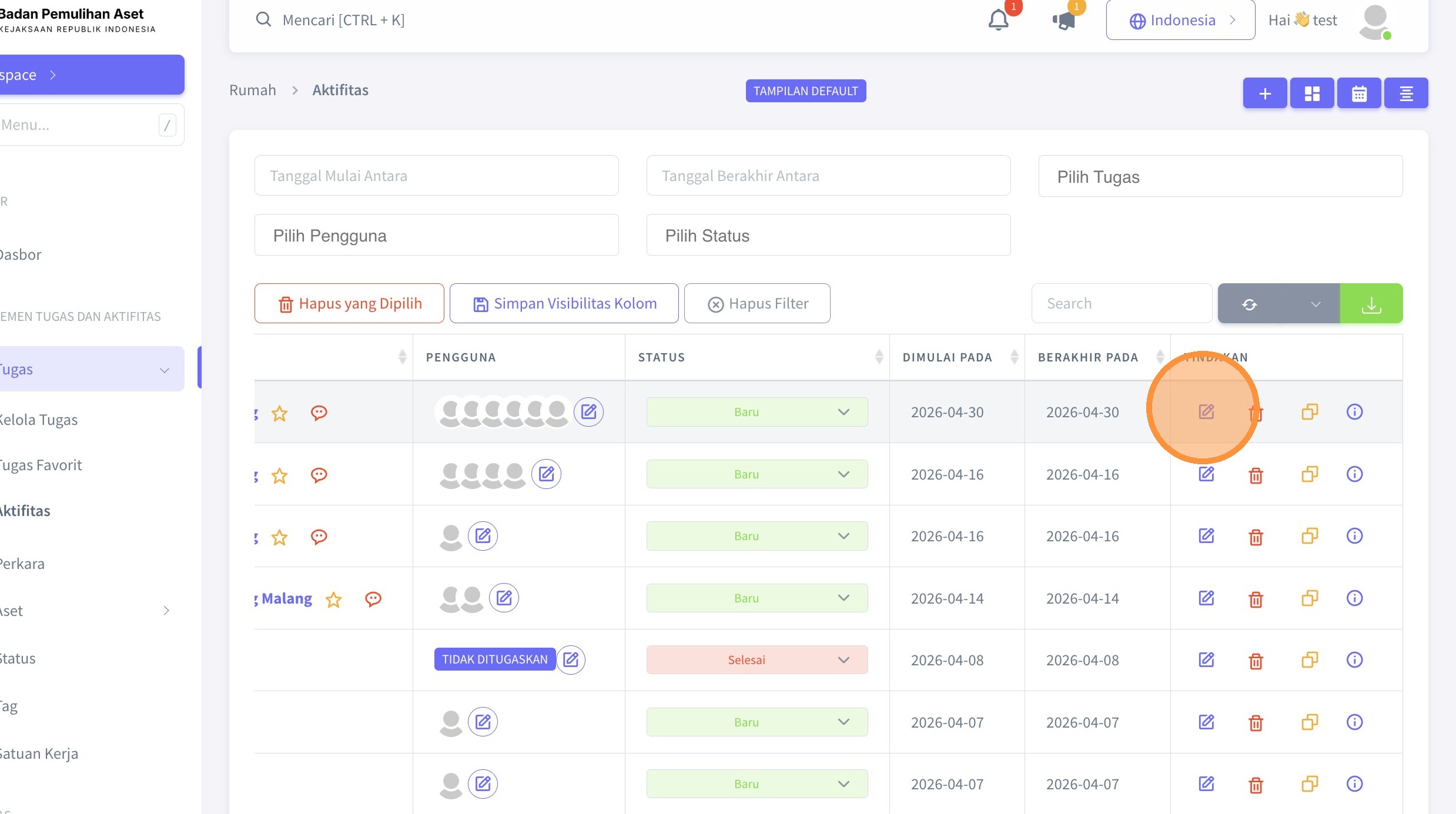View info for the 2026-04-30 row
The height and width of the screenshot is (814, 1456).
[1354, 412]
